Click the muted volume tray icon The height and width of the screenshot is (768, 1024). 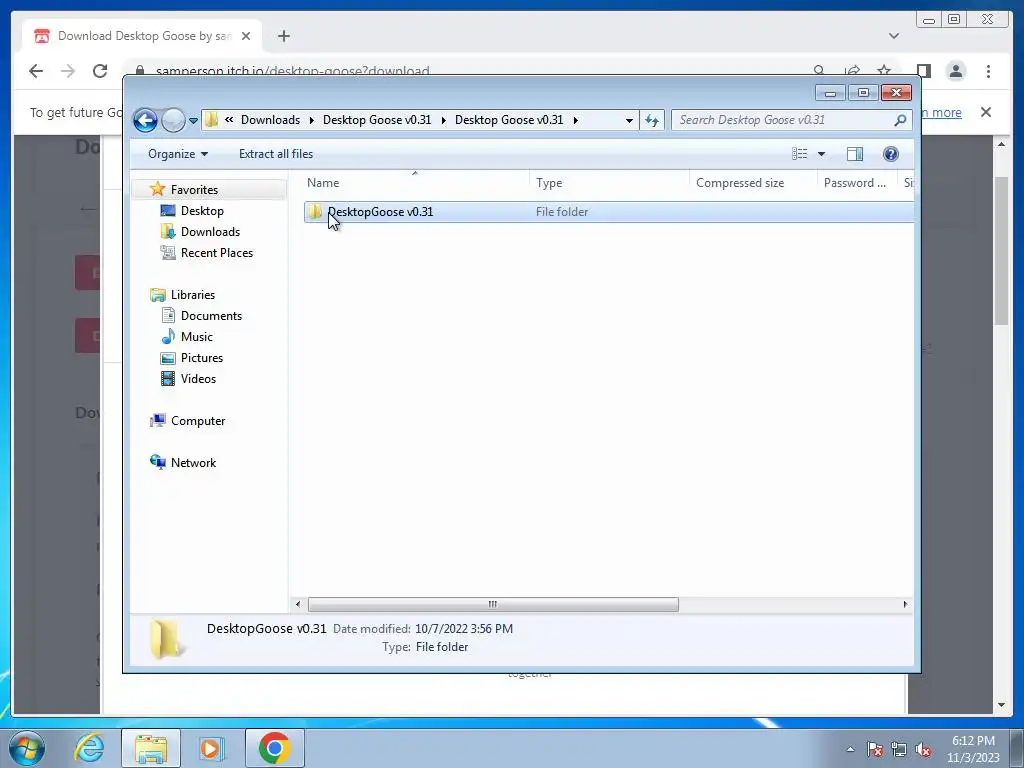923,749
